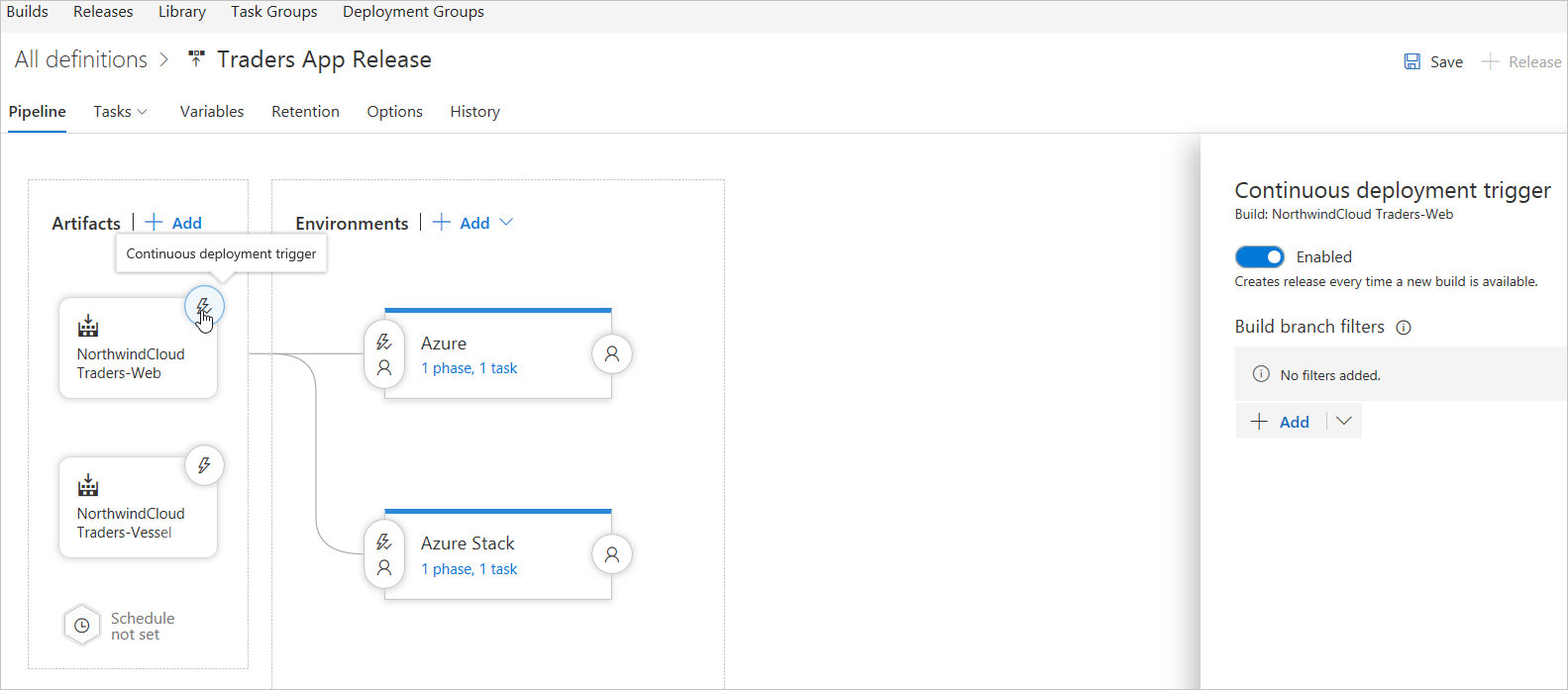Open Task Groups in the top navigation
This screenshot has height=690, width=1568.
274,12
